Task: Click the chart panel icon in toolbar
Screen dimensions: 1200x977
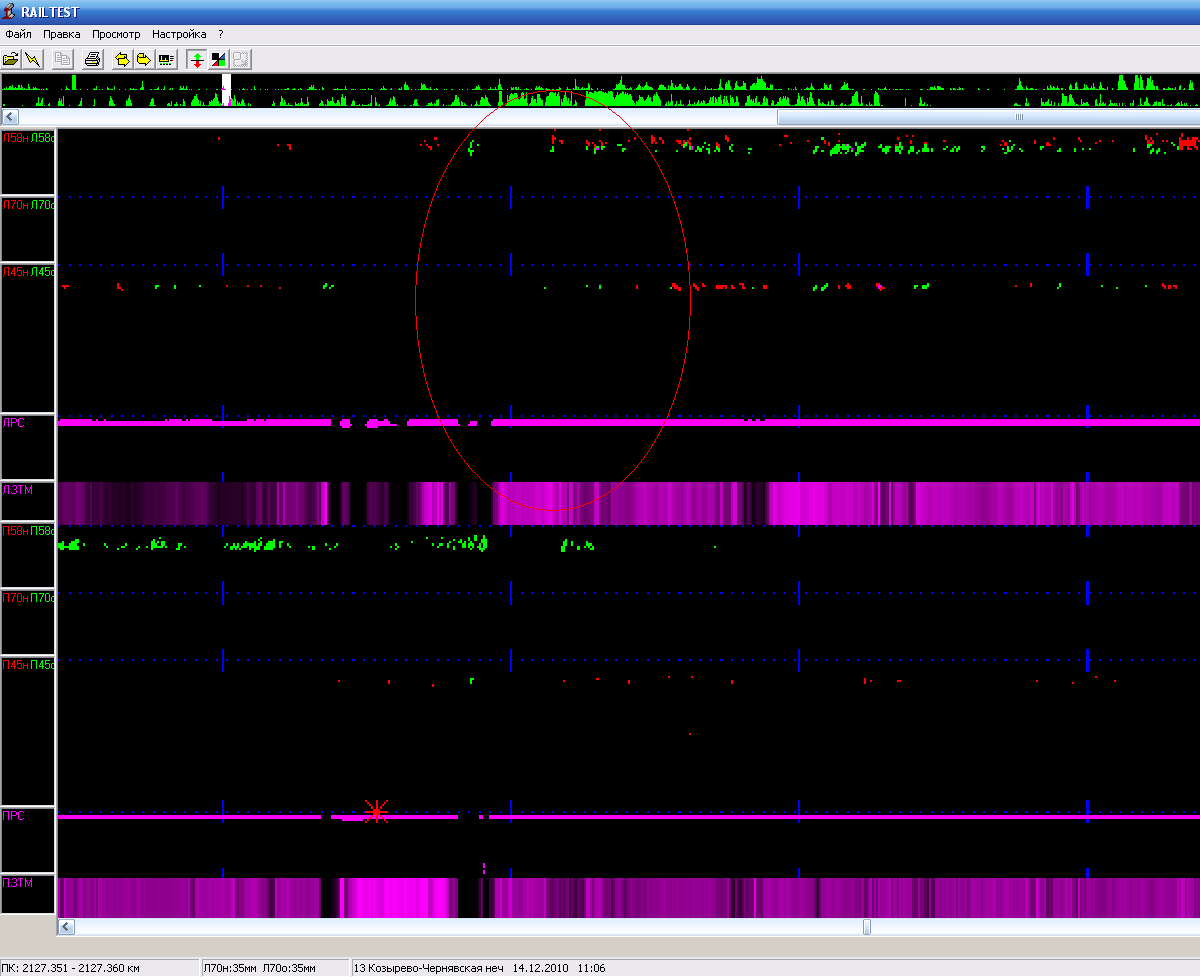Action: pyautogui.click(x=166, y=59)
